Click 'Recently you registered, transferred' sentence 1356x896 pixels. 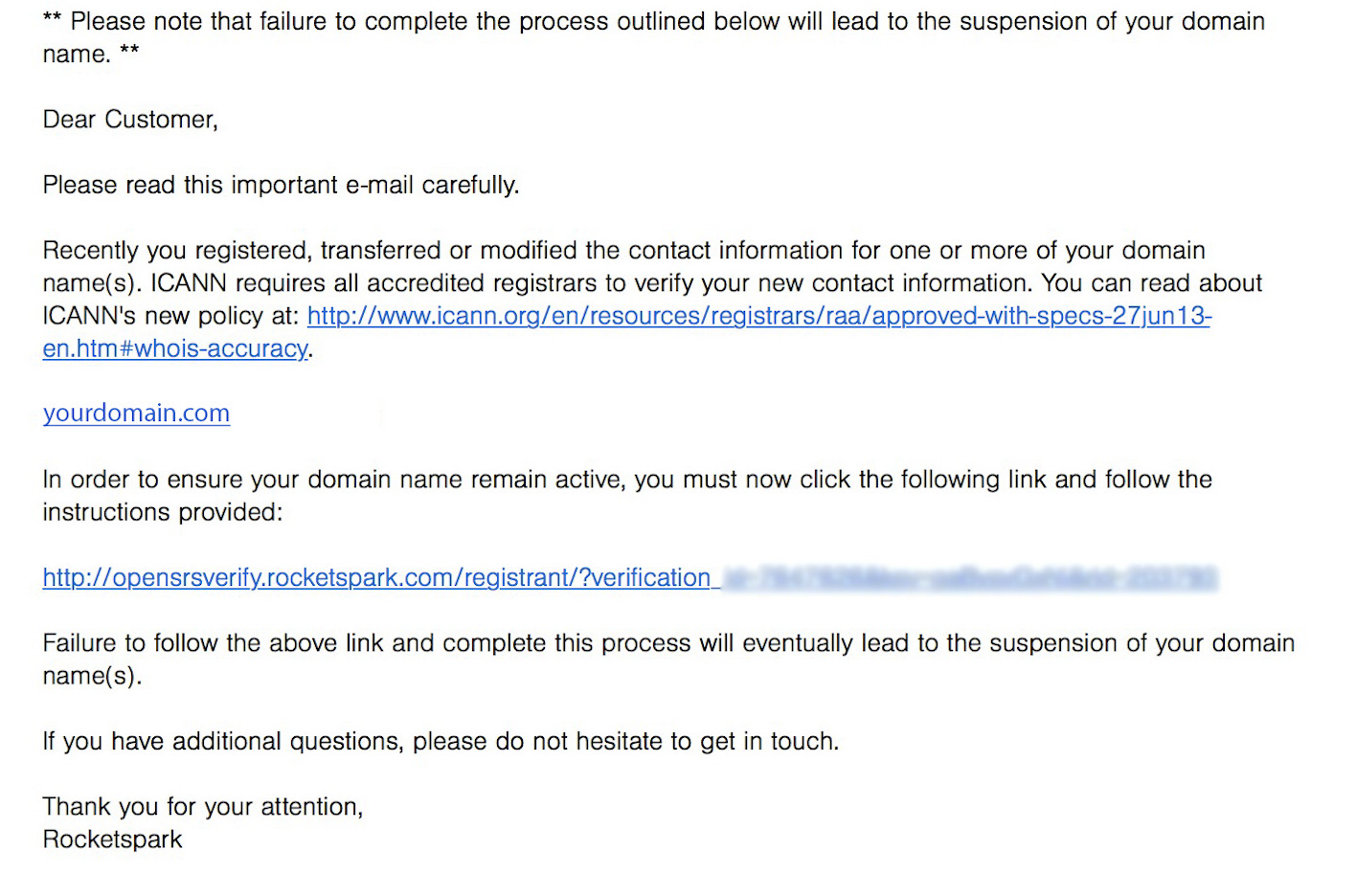pos(623,267)
